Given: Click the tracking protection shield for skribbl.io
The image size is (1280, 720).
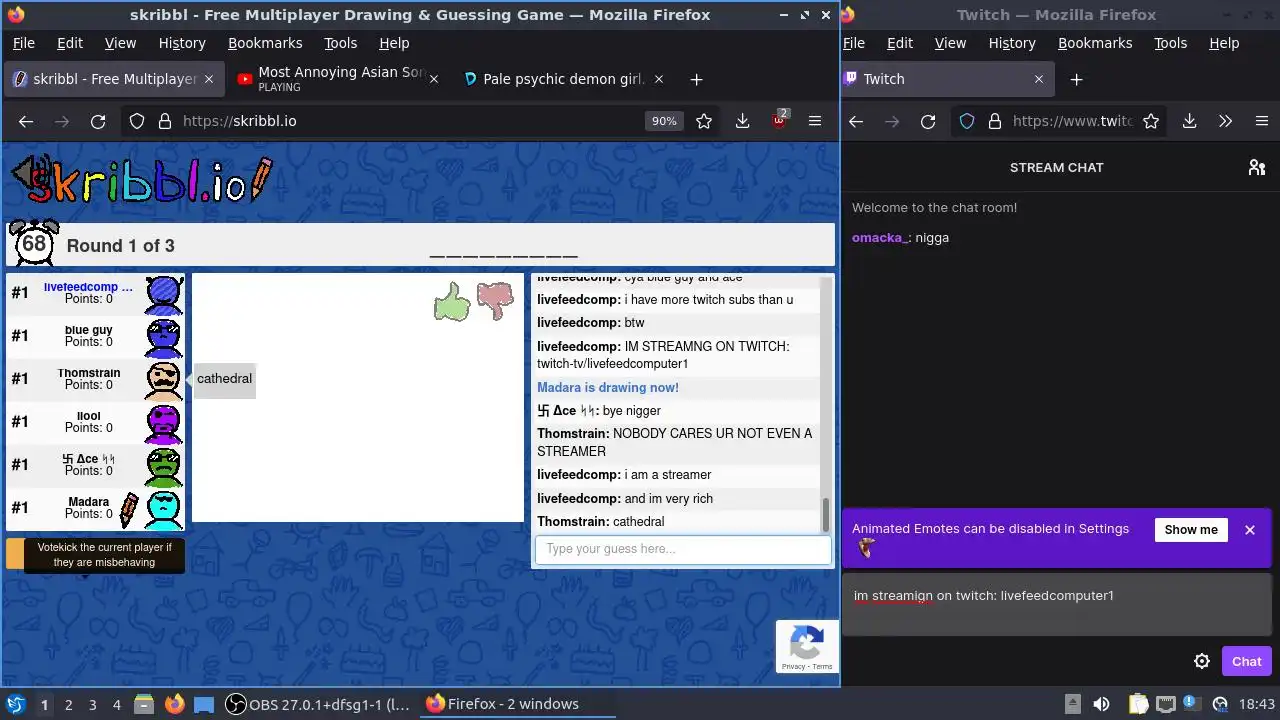Looking at the screenshot, I should (x=137, y=121).
